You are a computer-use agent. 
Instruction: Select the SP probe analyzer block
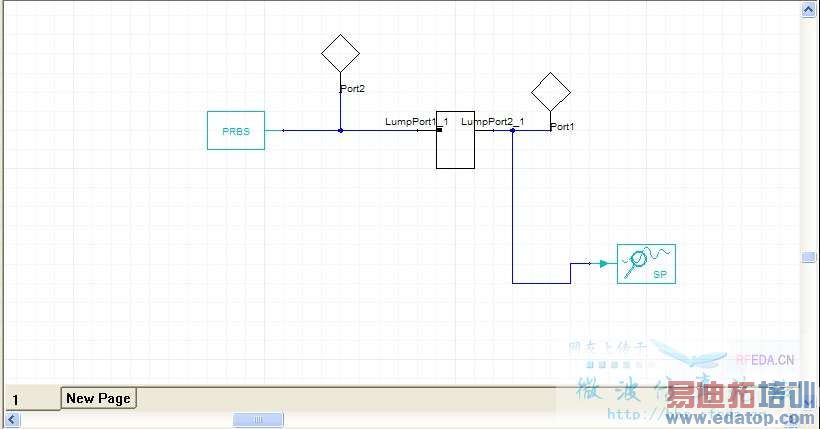coord(646,264)
